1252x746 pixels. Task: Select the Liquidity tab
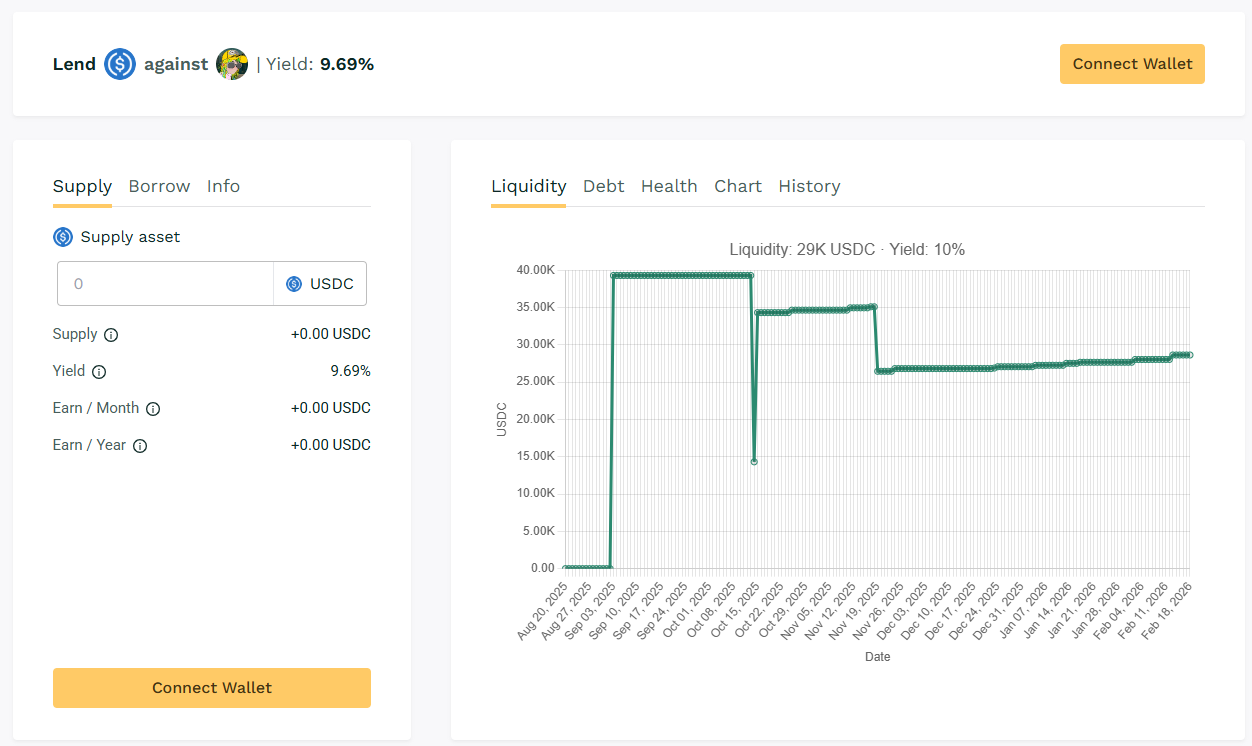pos(528,186)
